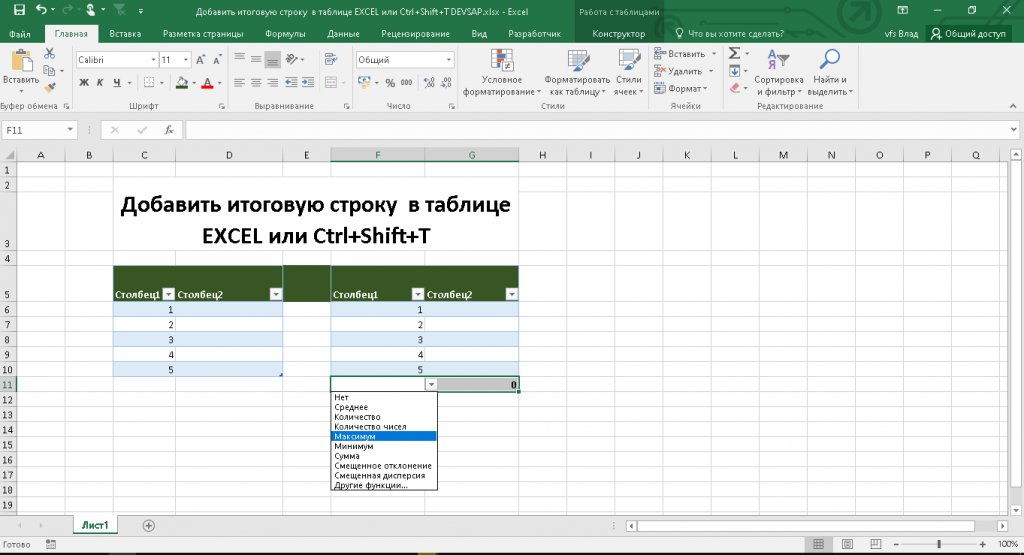Click the large Paste clipboard icon

[22, 62]
